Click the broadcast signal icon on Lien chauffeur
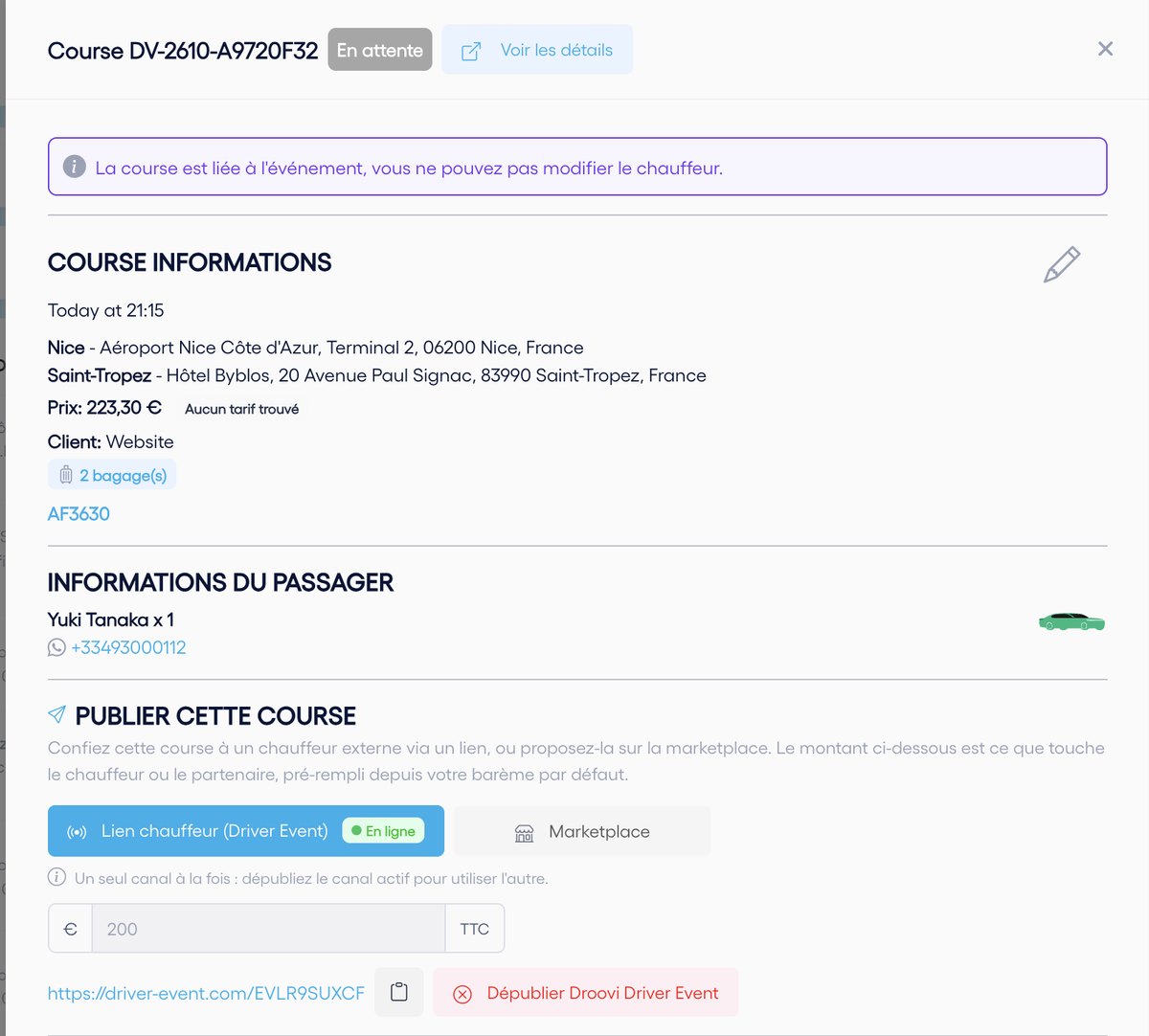1149x1036 pixels. click(x=77, y=832)
